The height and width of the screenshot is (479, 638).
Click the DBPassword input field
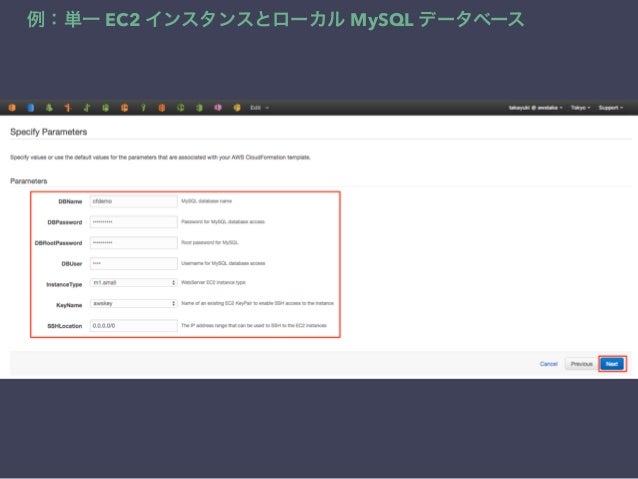(x=133, y=222)
